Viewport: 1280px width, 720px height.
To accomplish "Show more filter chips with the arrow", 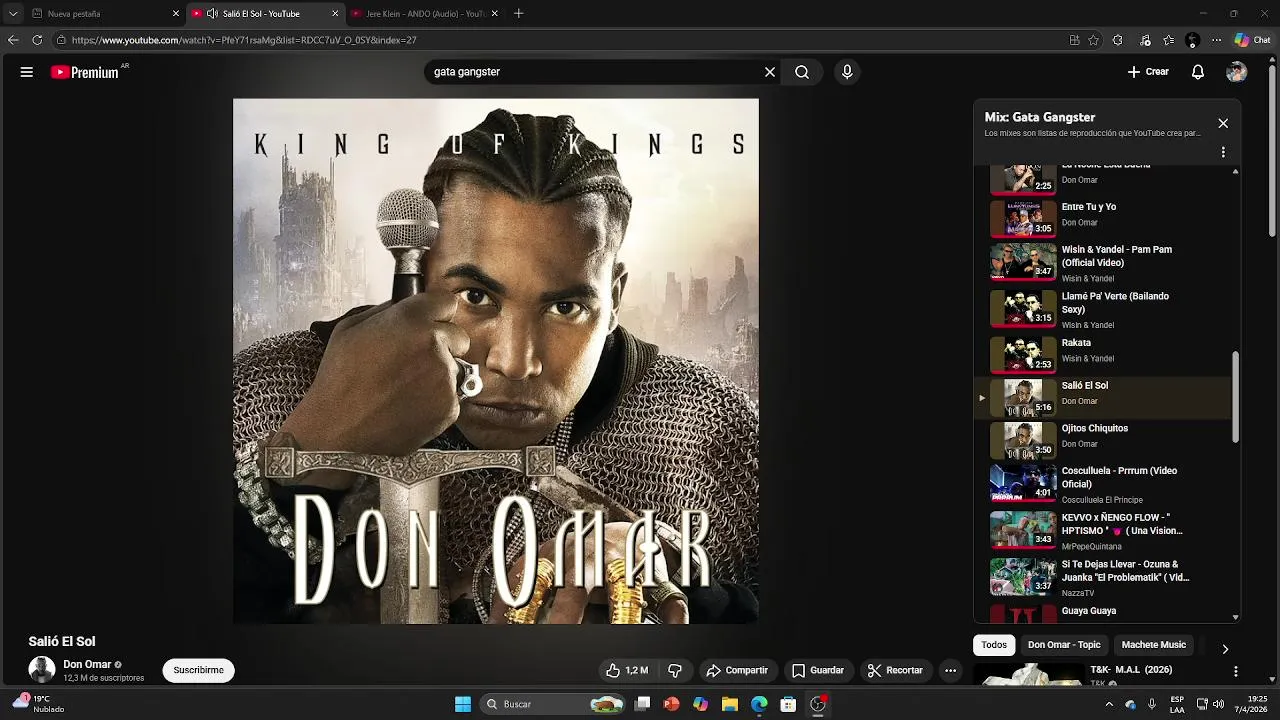I will click(1225, 649).
